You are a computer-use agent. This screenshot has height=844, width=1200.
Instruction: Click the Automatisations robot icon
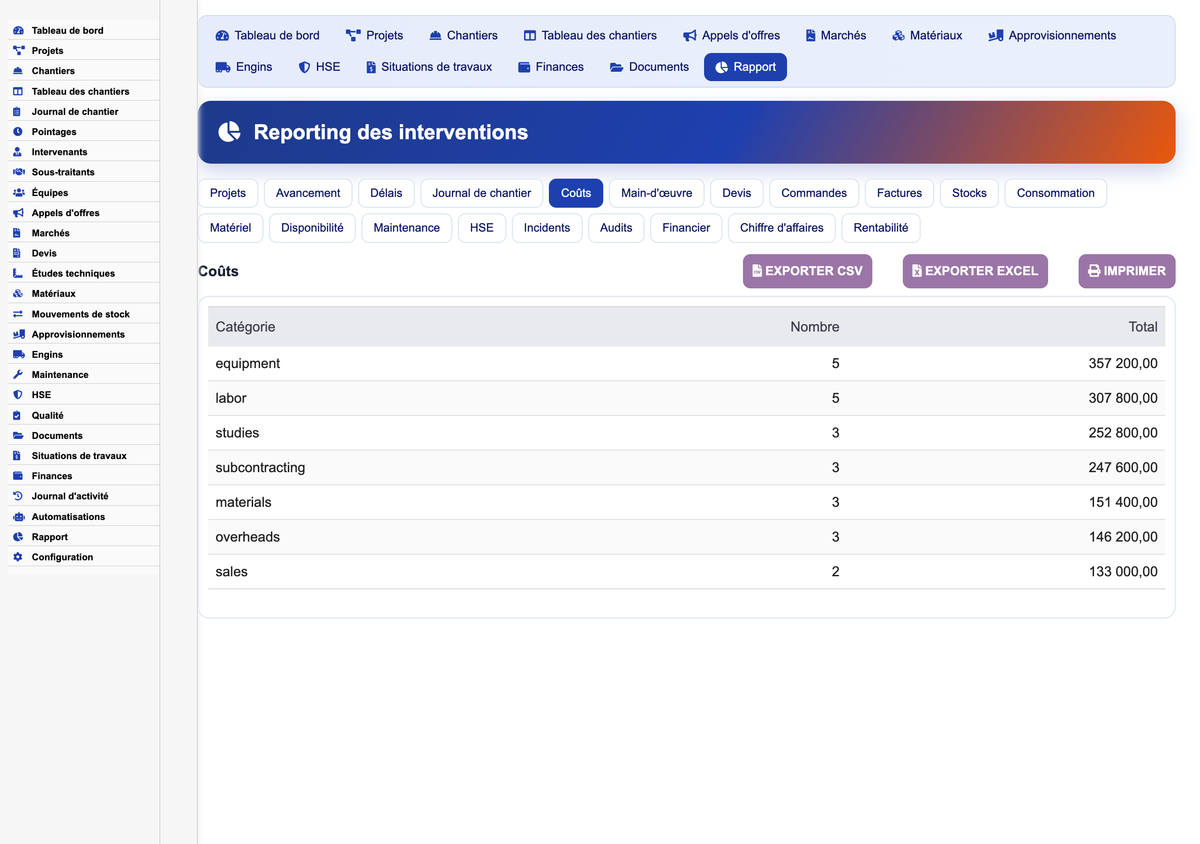(x=18, y=517)
